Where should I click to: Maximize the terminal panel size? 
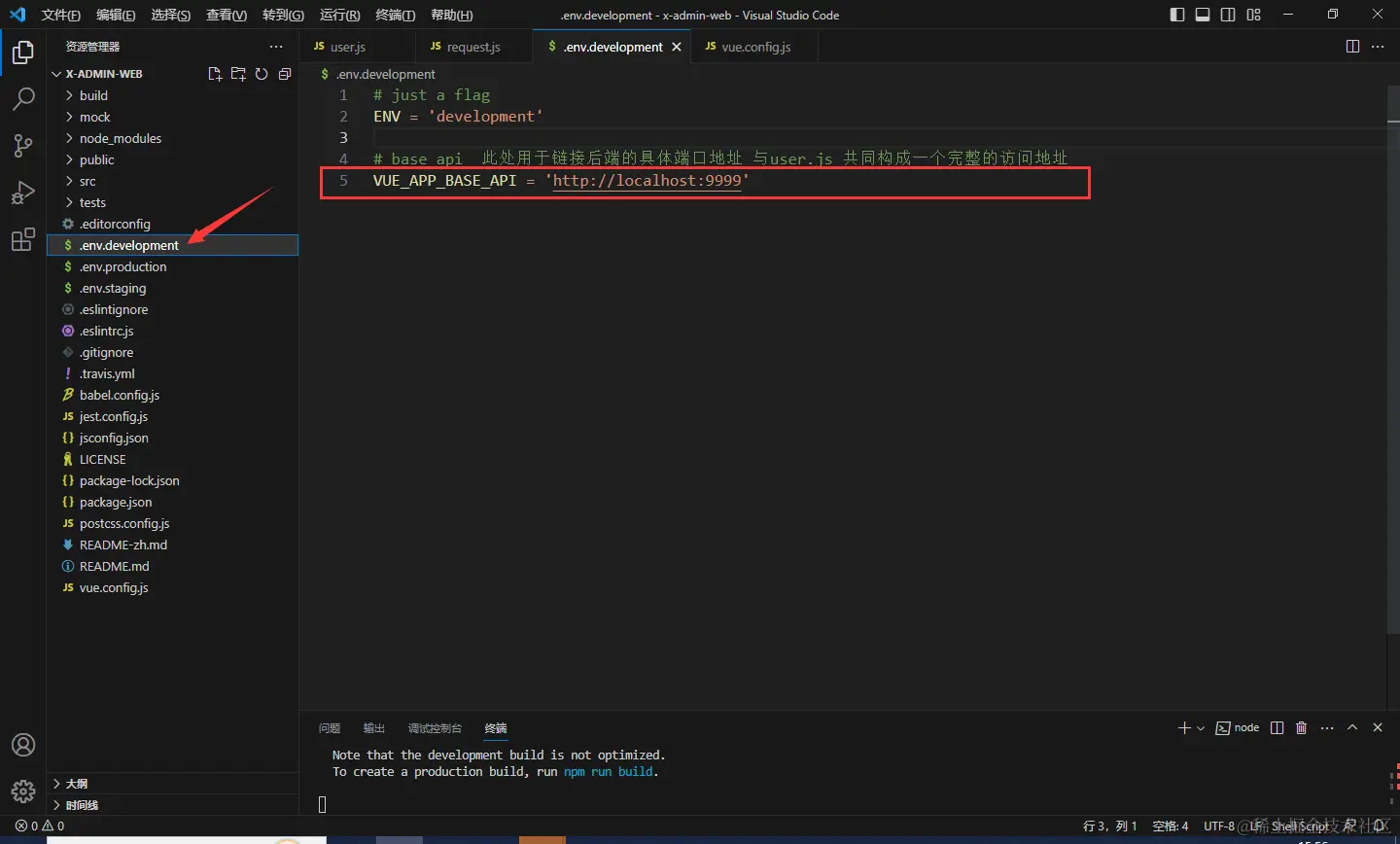coord(1352,727)
